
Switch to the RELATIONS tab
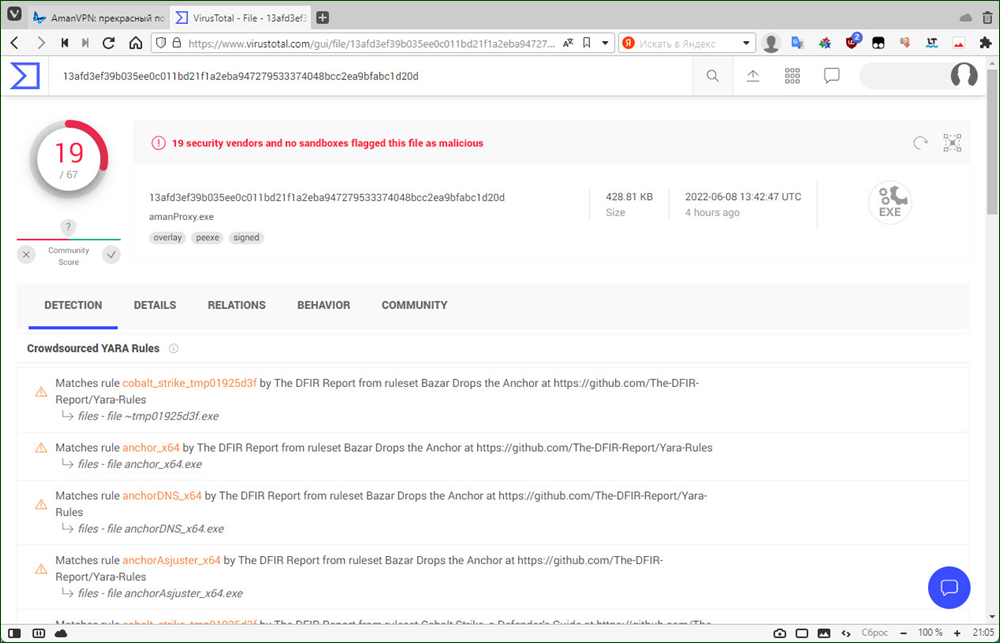pos(237,305)
